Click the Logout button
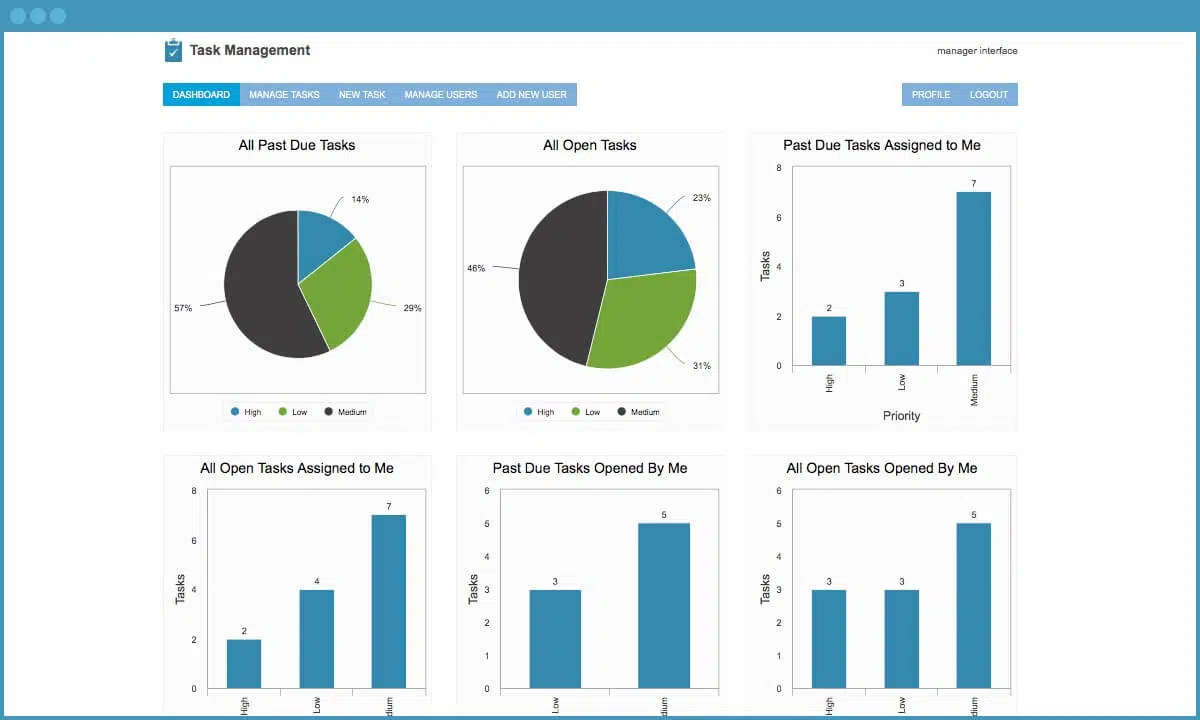Image resolution: width=1200 pixels, height=720 pixels. point(988,95)
